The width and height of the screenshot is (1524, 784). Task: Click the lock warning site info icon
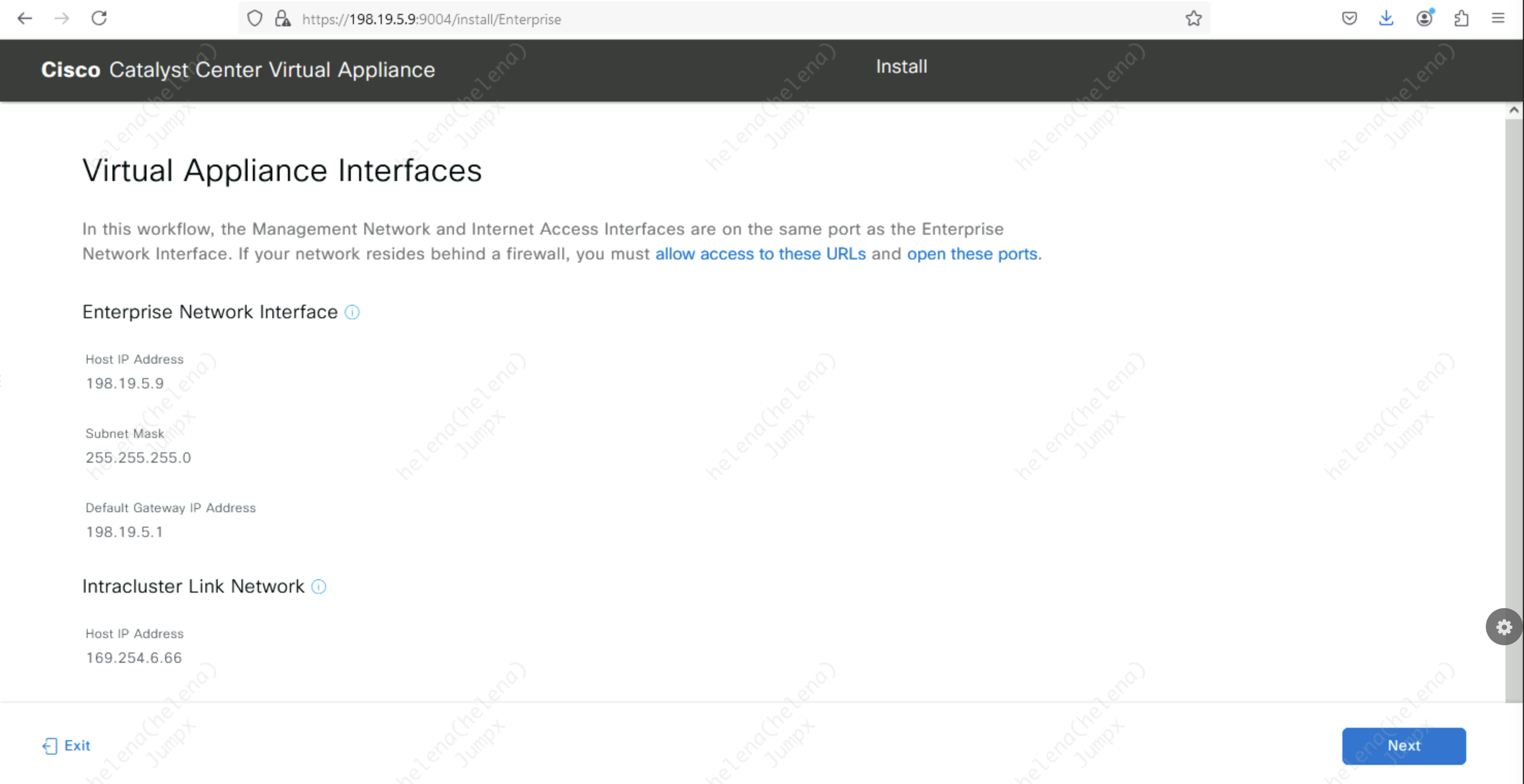point(283,19)
